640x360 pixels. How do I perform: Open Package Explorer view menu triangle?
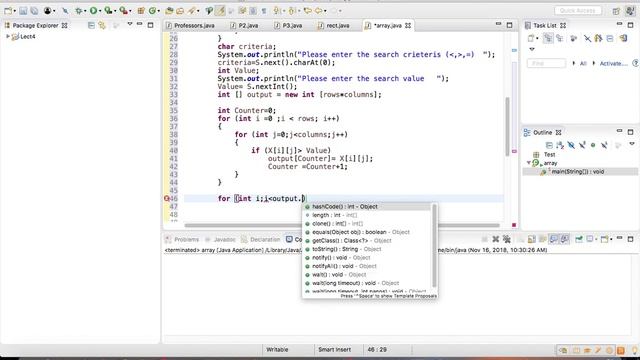click(x=130, y=24)
